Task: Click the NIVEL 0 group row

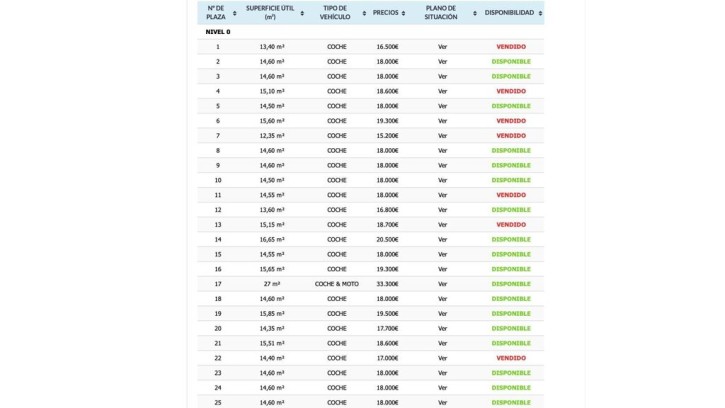Action: click(x=218, y=32)
